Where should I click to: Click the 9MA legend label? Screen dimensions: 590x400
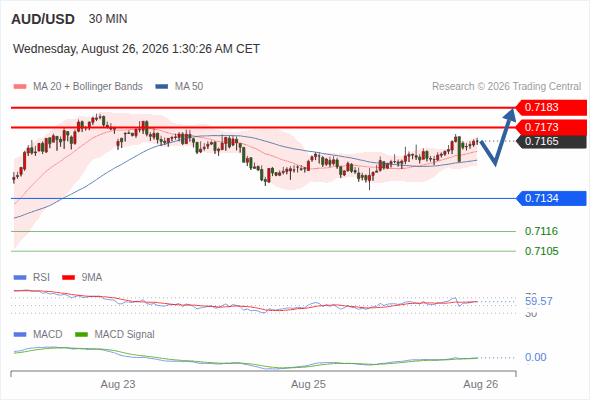point(92,278)
